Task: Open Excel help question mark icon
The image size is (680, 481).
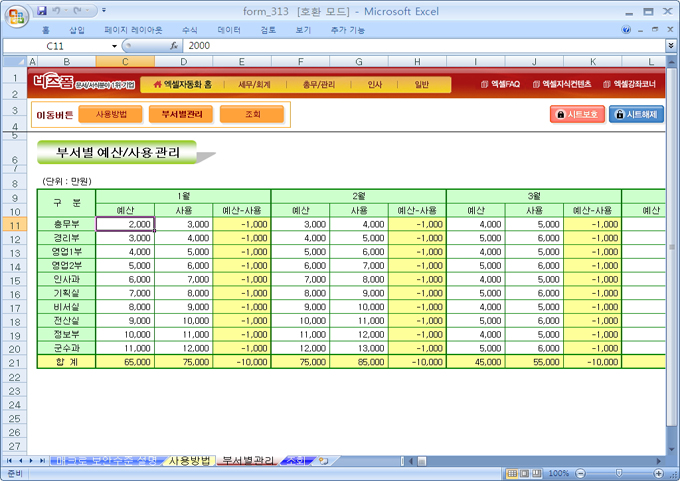Action: pyautogui.click(x=627, y=30)
